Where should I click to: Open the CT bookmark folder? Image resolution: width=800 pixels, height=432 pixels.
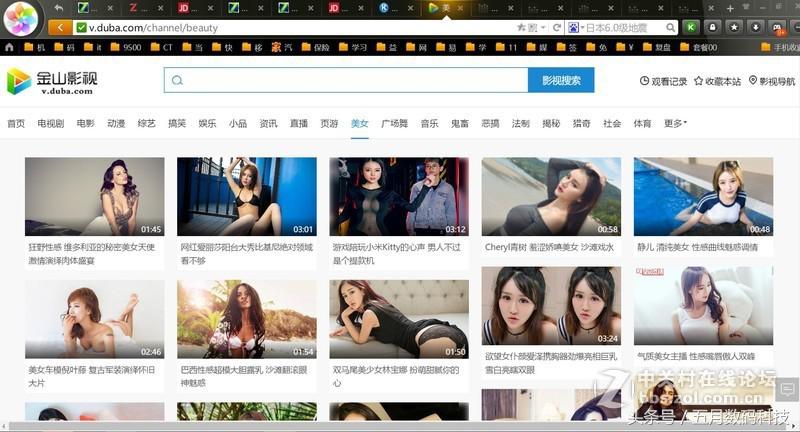[162, 47]
